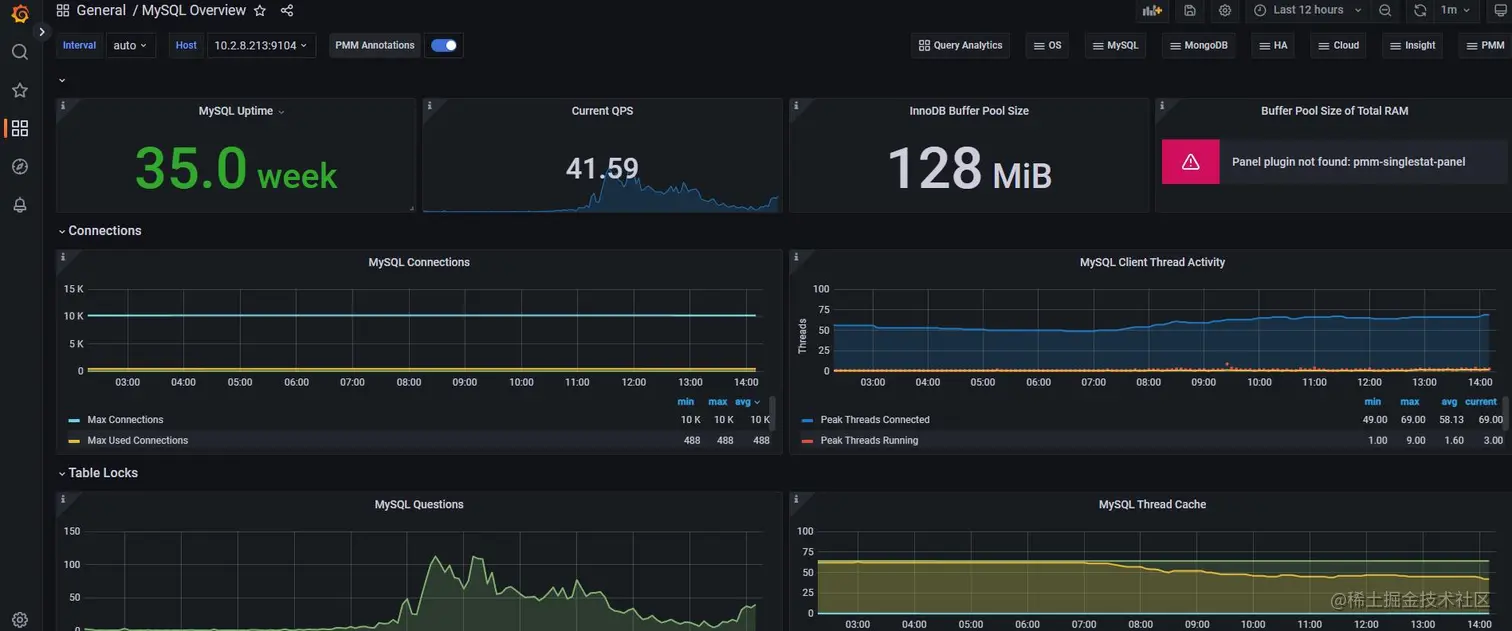
Task: Open Host 10.2.8.213:9104 dropdown
Action: coord(261,45)
